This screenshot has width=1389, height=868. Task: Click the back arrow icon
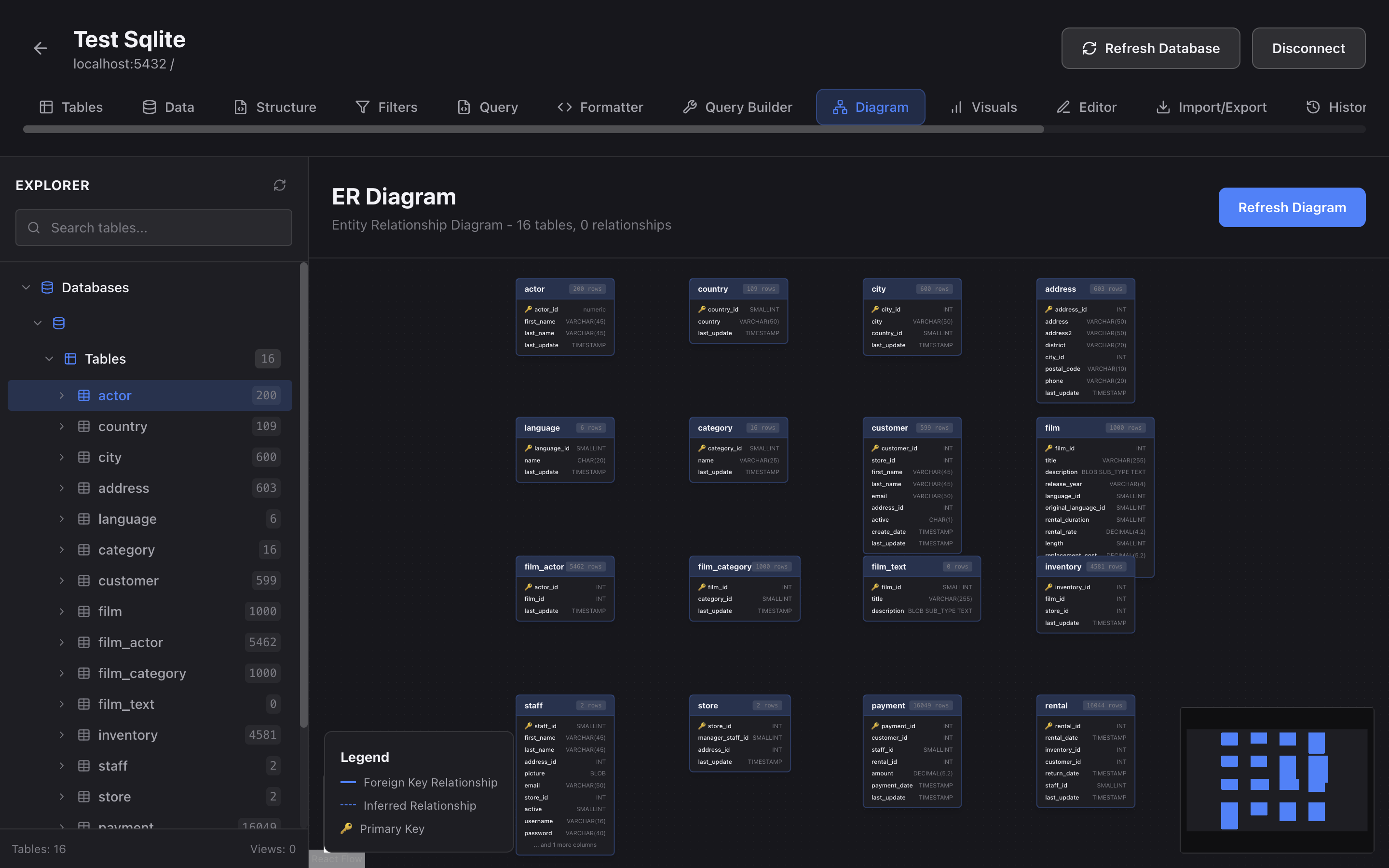pos(40,48)
